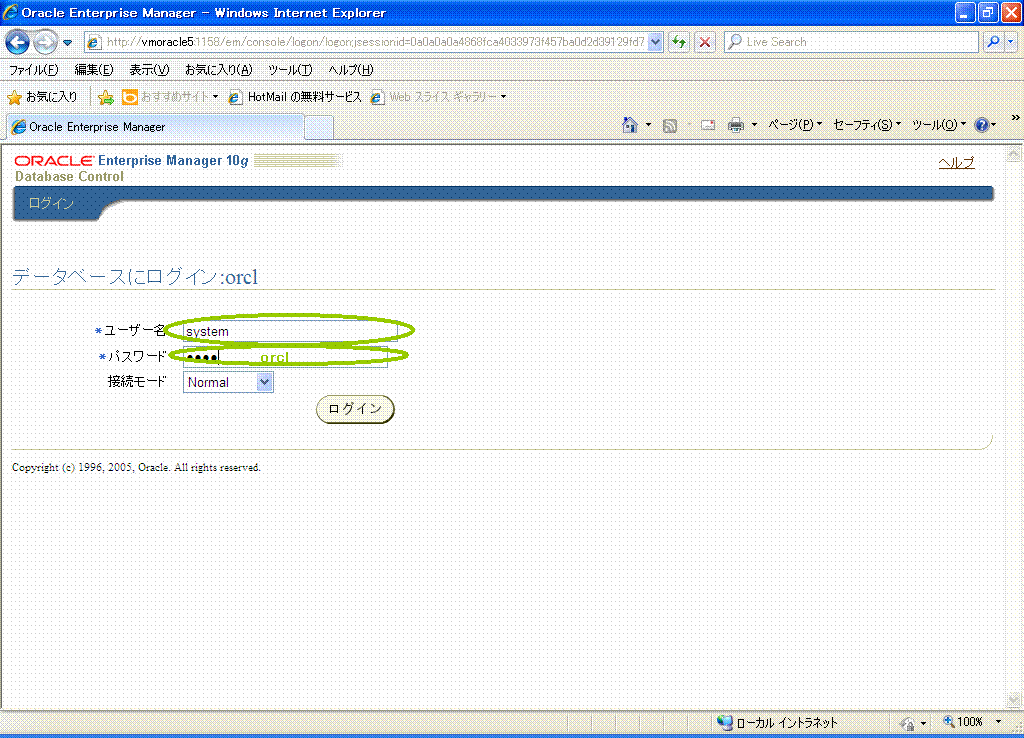Expand the address bar history dropdown
Viewport: 1024px width, 738px height.
[x=655, y=42]
